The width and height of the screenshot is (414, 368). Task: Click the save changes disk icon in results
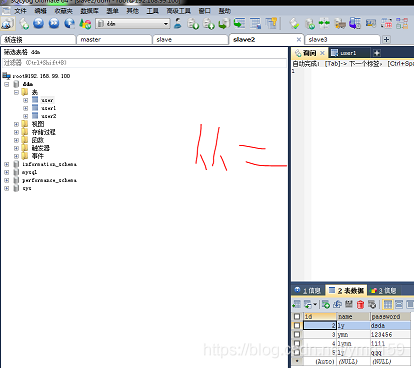[x=349, y=304]
